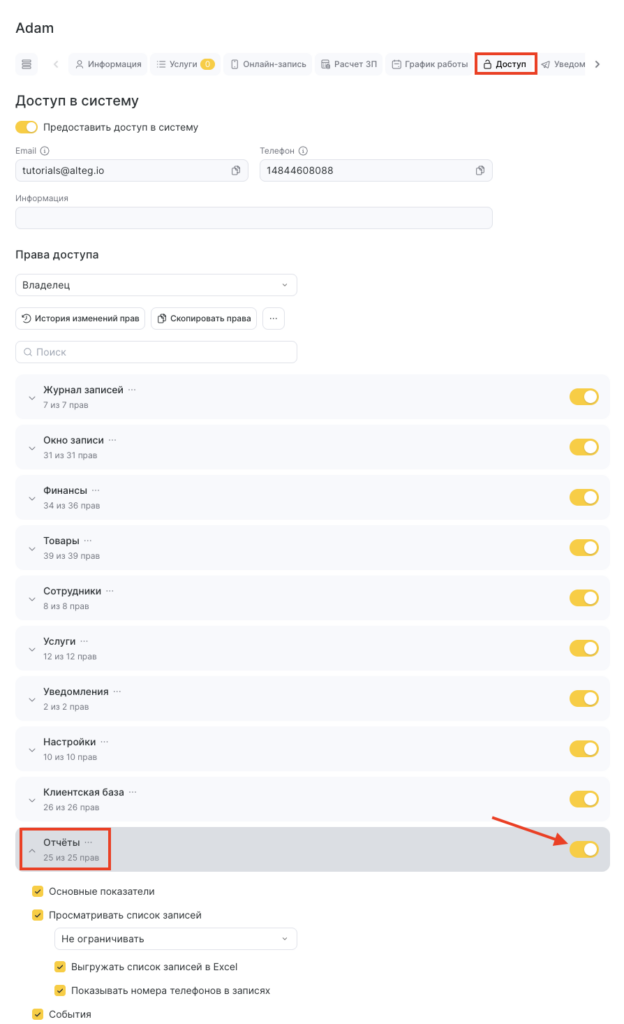Open the Расчет ЗП tab
Screen dimensions: 624x1024
pyautogui.click(x=349, y=64)
